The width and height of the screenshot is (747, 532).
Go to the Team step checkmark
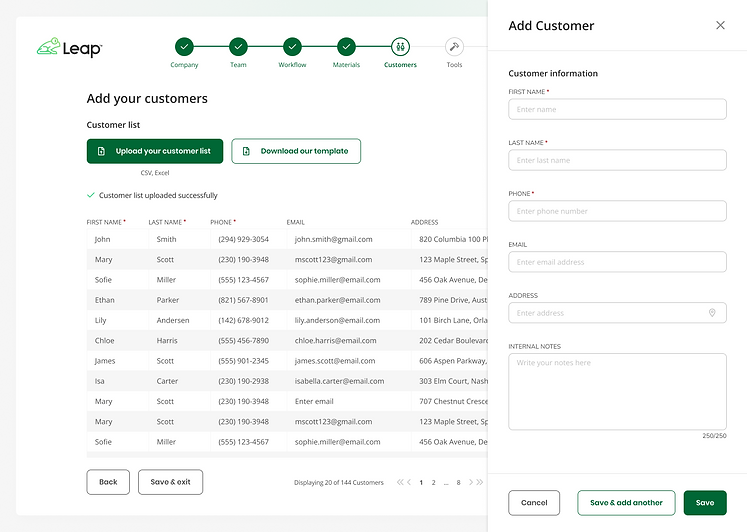click(x=238, y=47)
